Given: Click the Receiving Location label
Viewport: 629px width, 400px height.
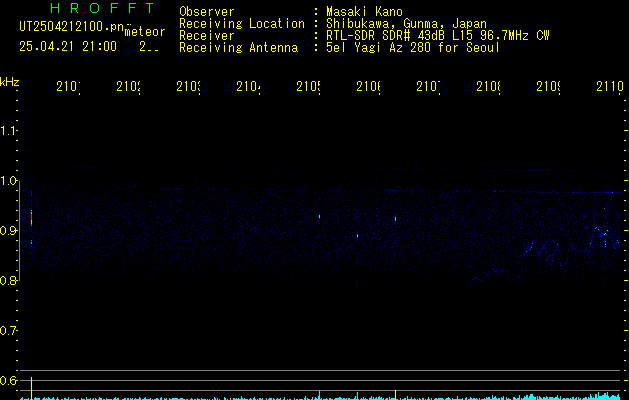Looking at the screenshot, I should coord(242,24).
